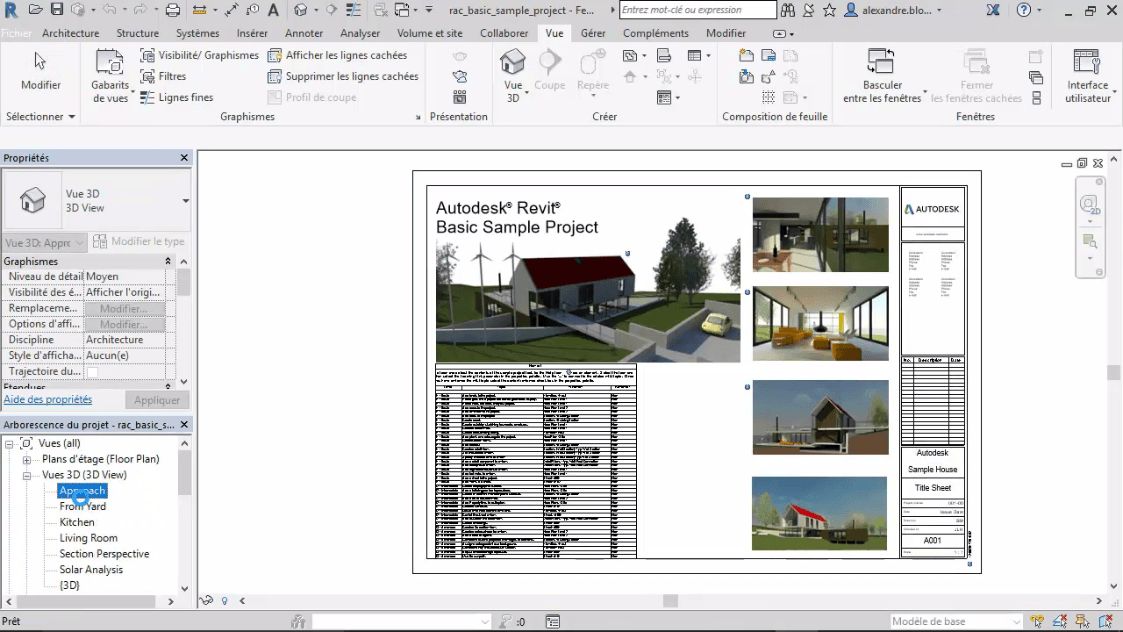
Task: Open the Gérer ribbon tab
Action: (x=593, y=33)
